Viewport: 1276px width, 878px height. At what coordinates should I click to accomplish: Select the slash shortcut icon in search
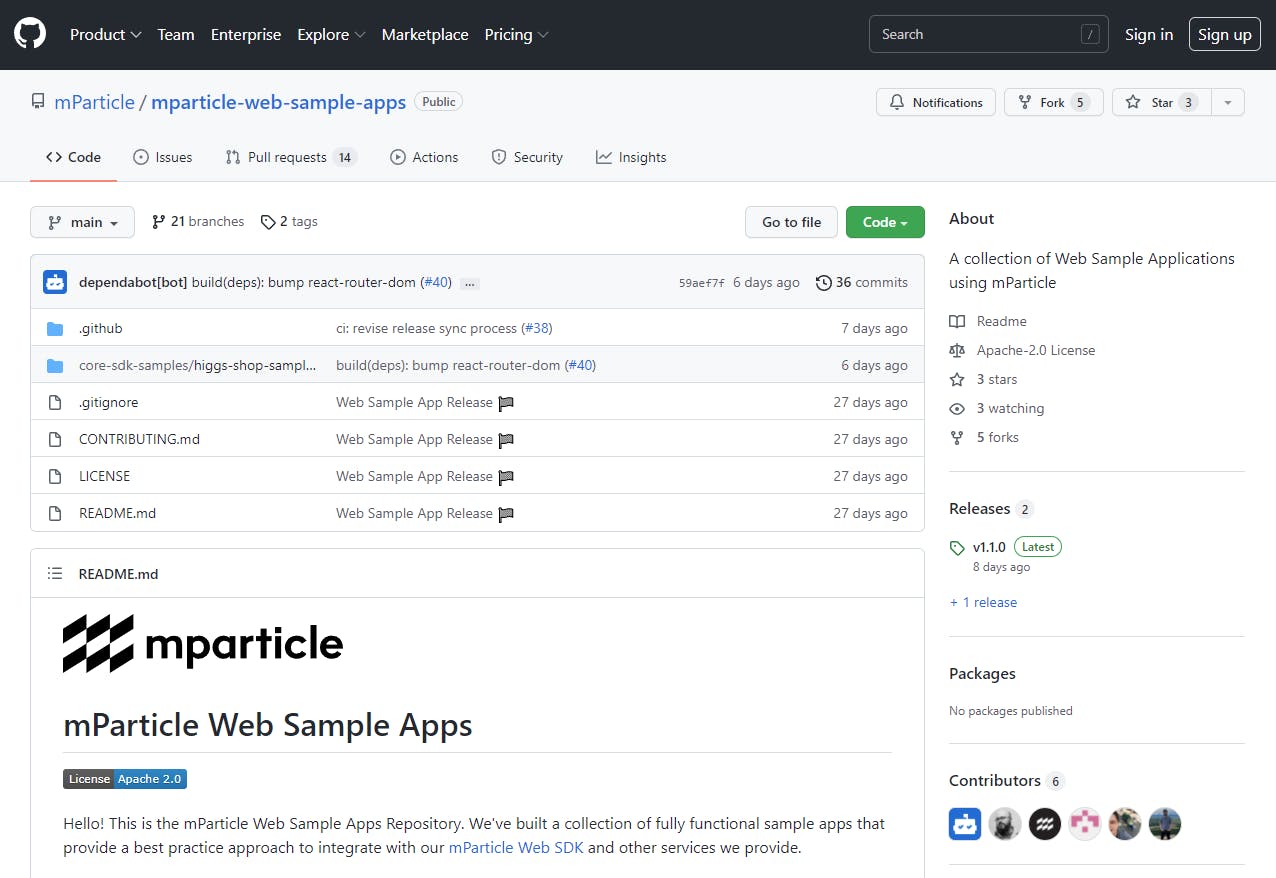pyautogui.click(x=1090, y=34)
